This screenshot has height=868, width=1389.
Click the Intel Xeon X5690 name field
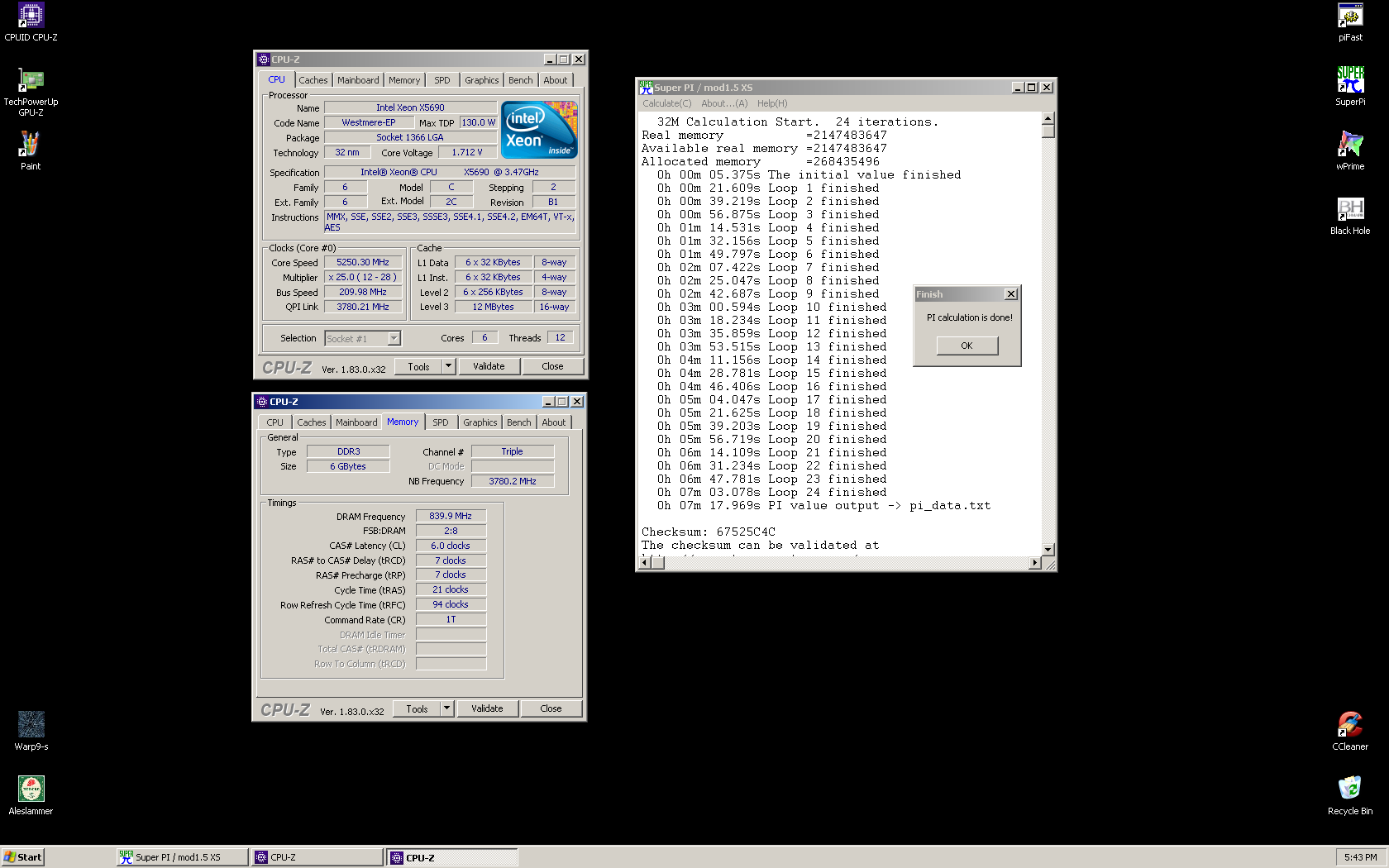(x=410, y=107)
